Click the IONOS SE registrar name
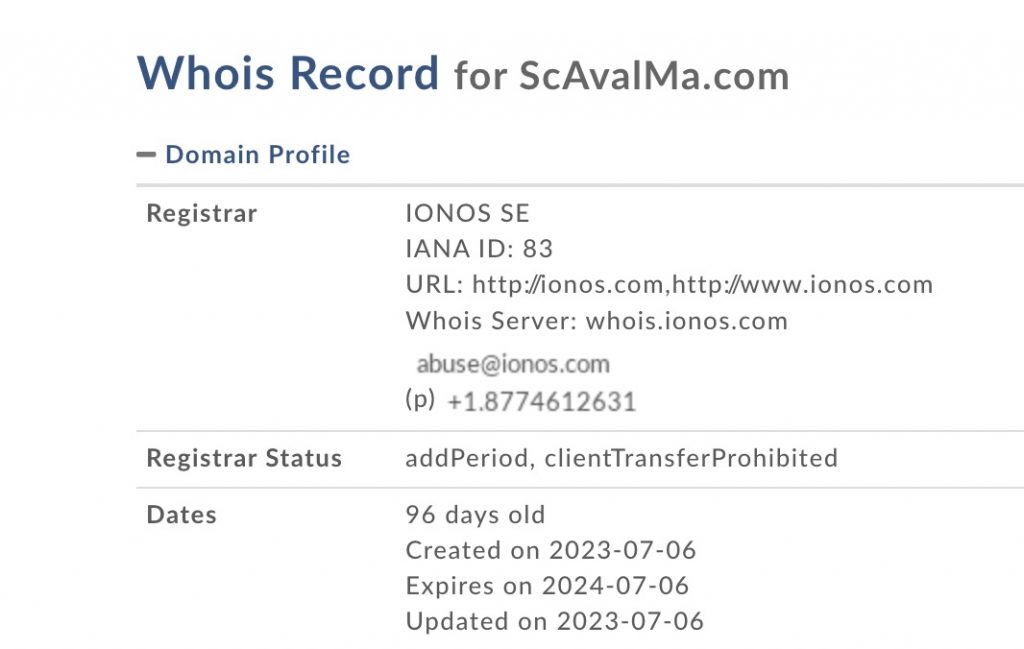 (x=468, y=214)
